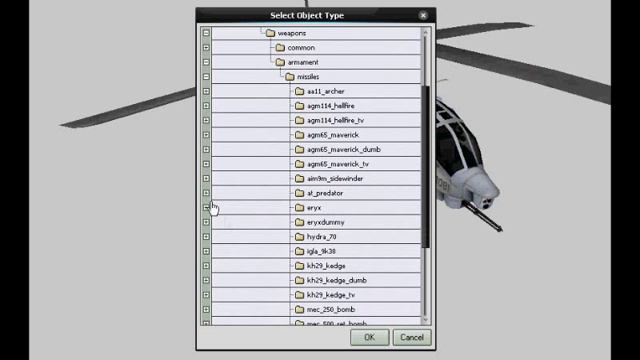Select the 'at_predator' label
This screenshot has height=360, width=640.
point(325,193)
